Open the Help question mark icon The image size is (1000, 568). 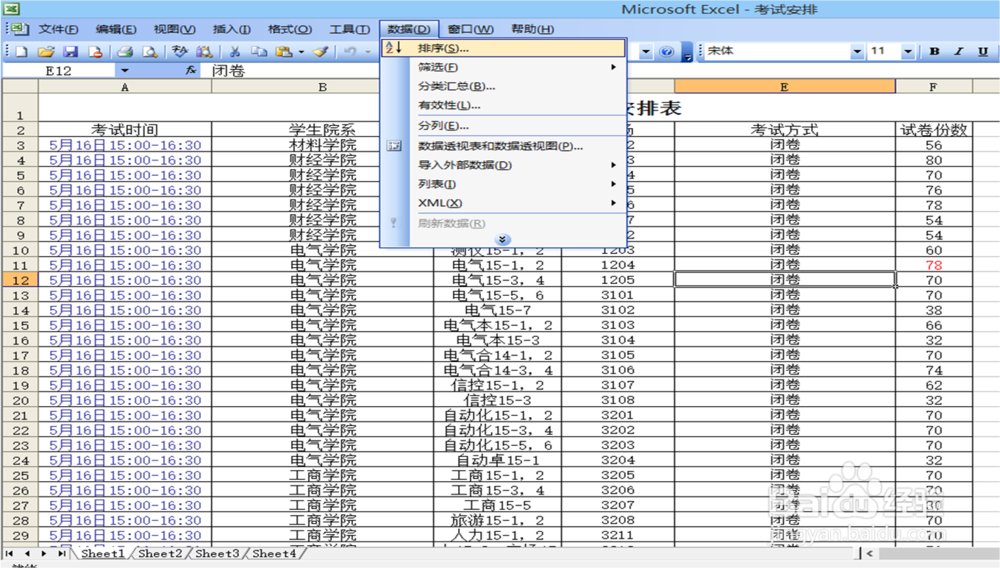coord(666,52)
